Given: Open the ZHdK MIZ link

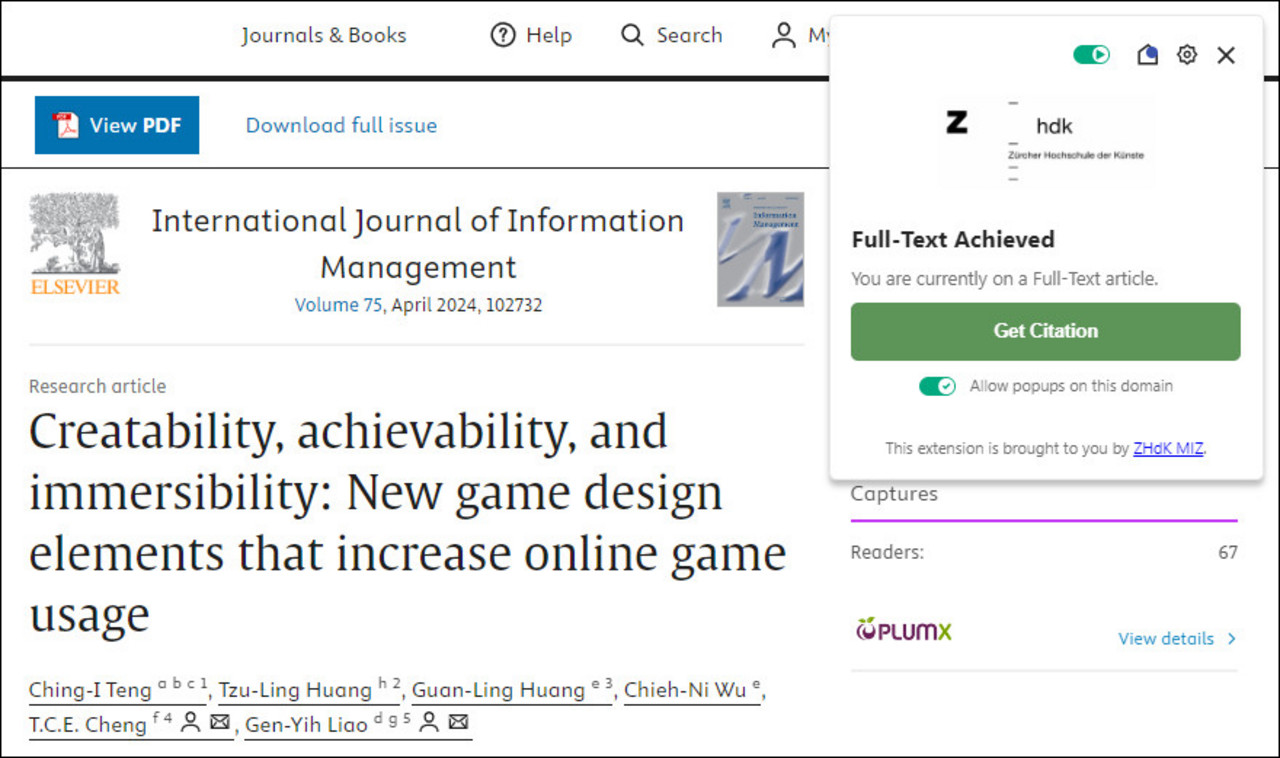Looking at the screenshot, I should point(1167,448).
